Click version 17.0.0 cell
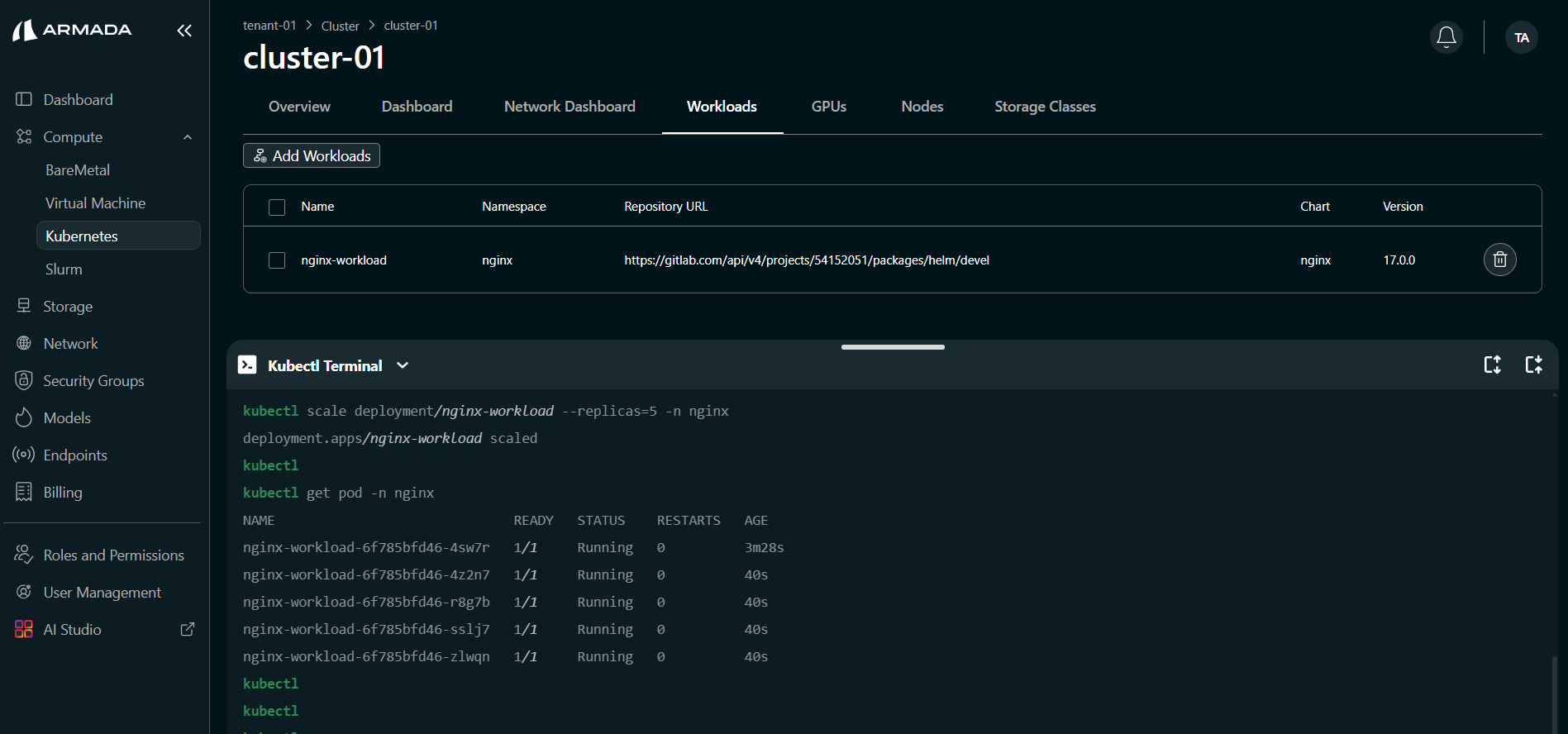 1399,260
